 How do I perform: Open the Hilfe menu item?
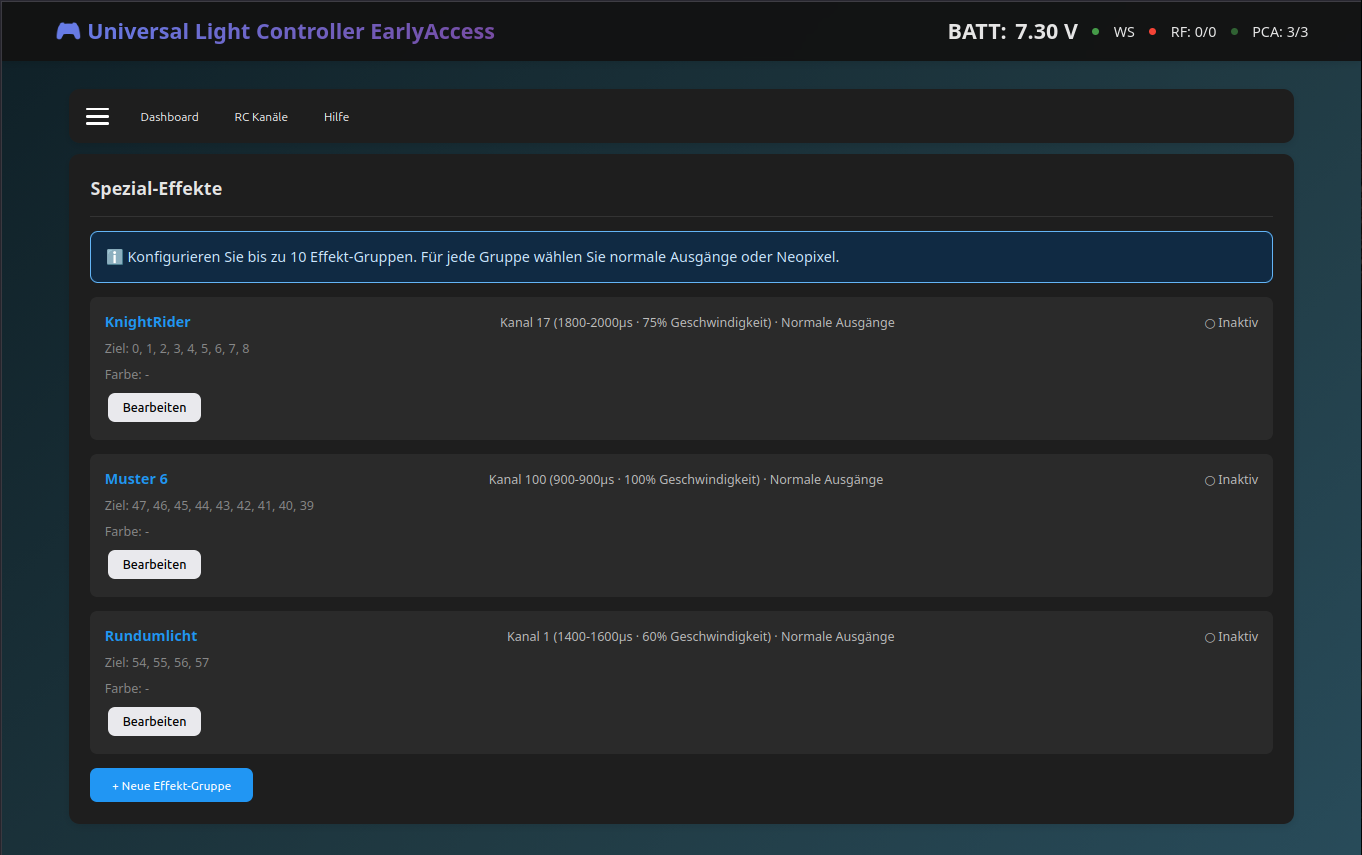336,117
